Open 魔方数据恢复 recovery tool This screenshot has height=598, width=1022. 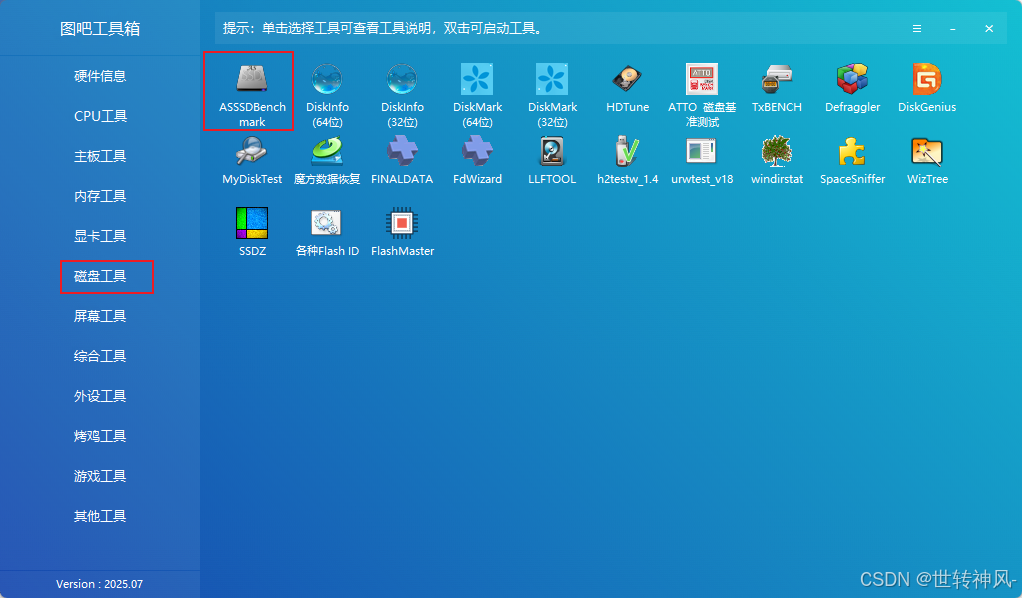(327, 158)
